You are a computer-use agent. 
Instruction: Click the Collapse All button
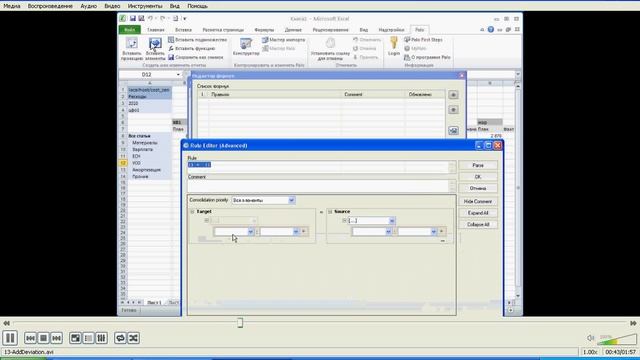tap(478, 224)
